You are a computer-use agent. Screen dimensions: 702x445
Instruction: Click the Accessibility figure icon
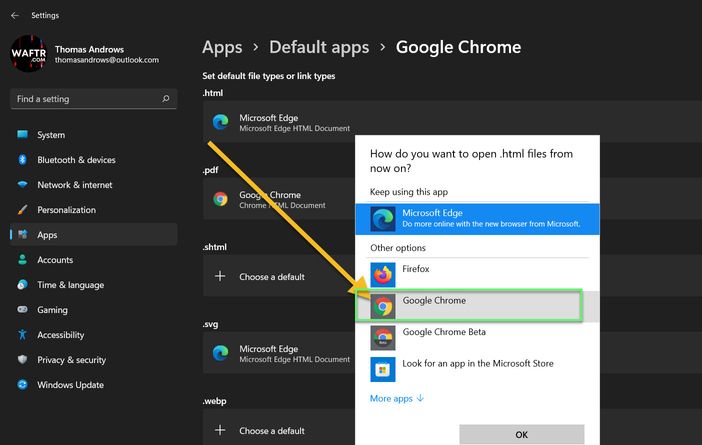(x=22, y=334)
